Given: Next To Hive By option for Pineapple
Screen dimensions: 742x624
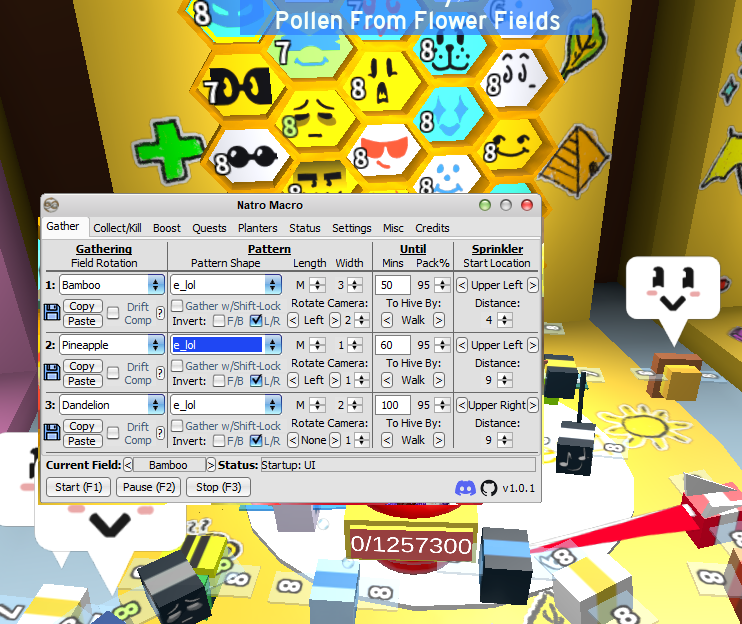Looking at the screenshot, I should coord(439,380).
